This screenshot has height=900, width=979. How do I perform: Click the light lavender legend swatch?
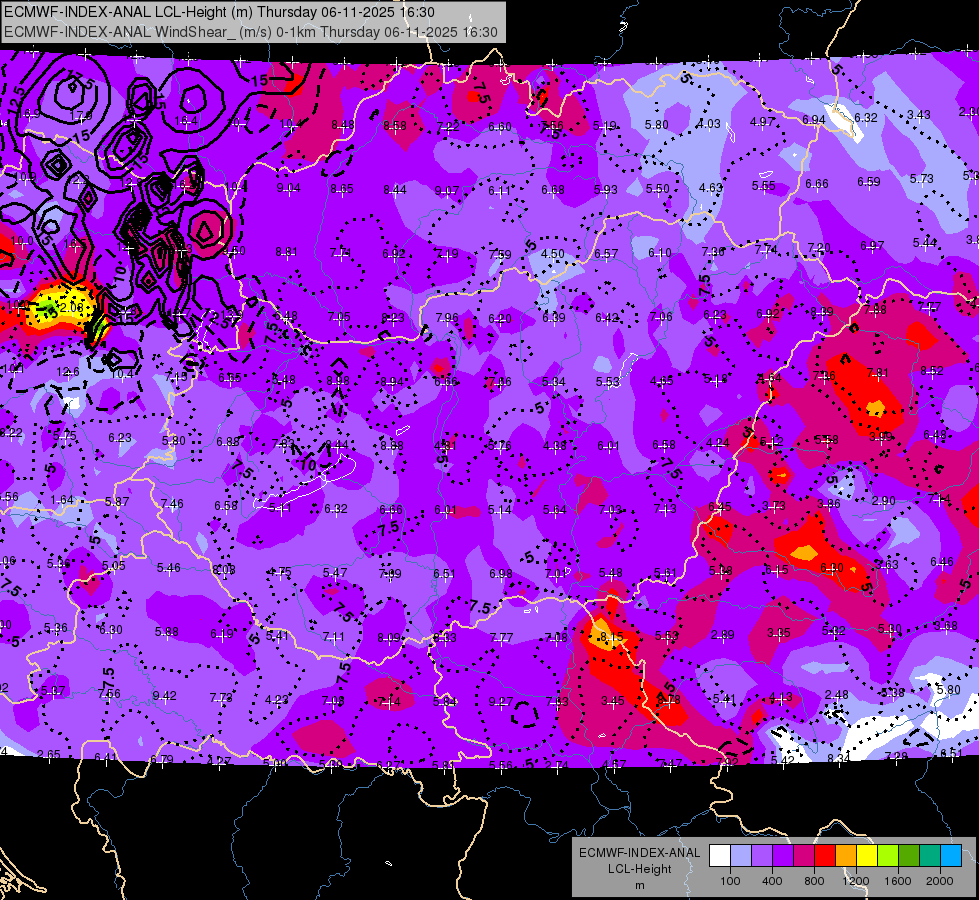click(741, 856)
